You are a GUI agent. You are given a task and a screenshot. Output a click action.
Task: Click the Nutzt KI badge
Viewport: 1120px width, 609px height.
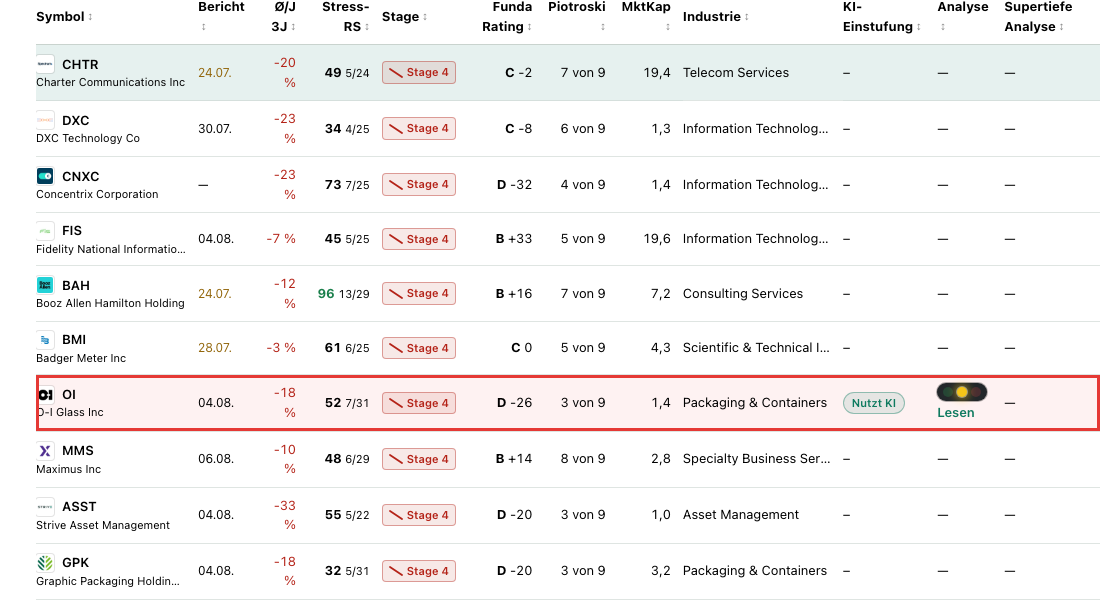tap(874, 403)
